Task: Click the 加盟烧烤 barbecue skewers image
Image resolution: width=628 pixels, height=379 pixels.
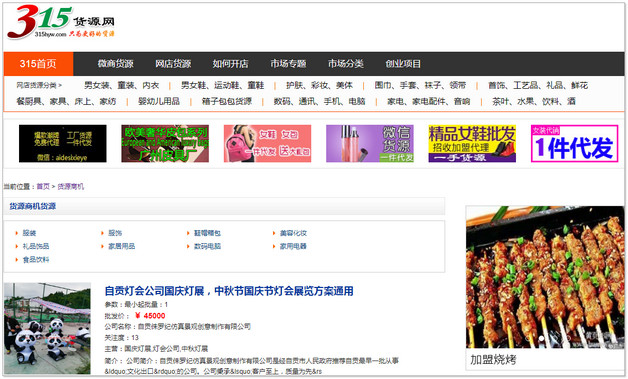Action: (x=545, y=277)
